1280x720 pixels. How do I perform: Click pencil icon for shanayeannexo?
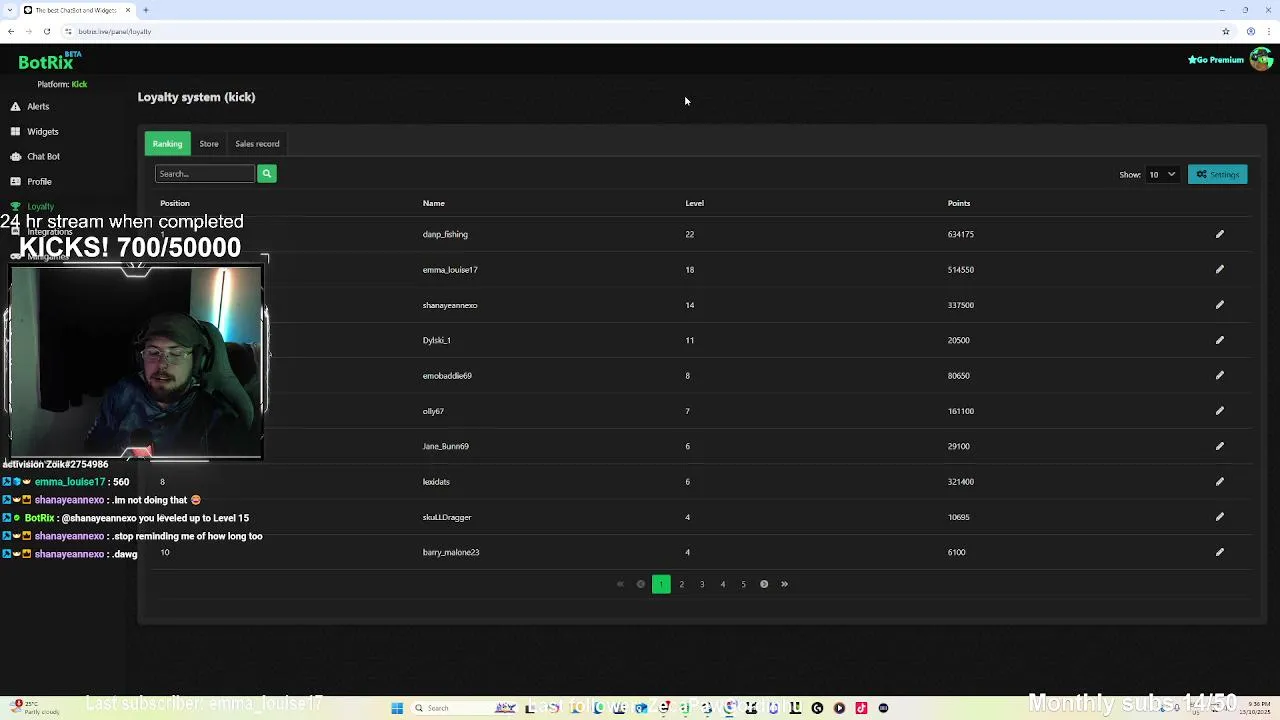(x=1219, y=305)
